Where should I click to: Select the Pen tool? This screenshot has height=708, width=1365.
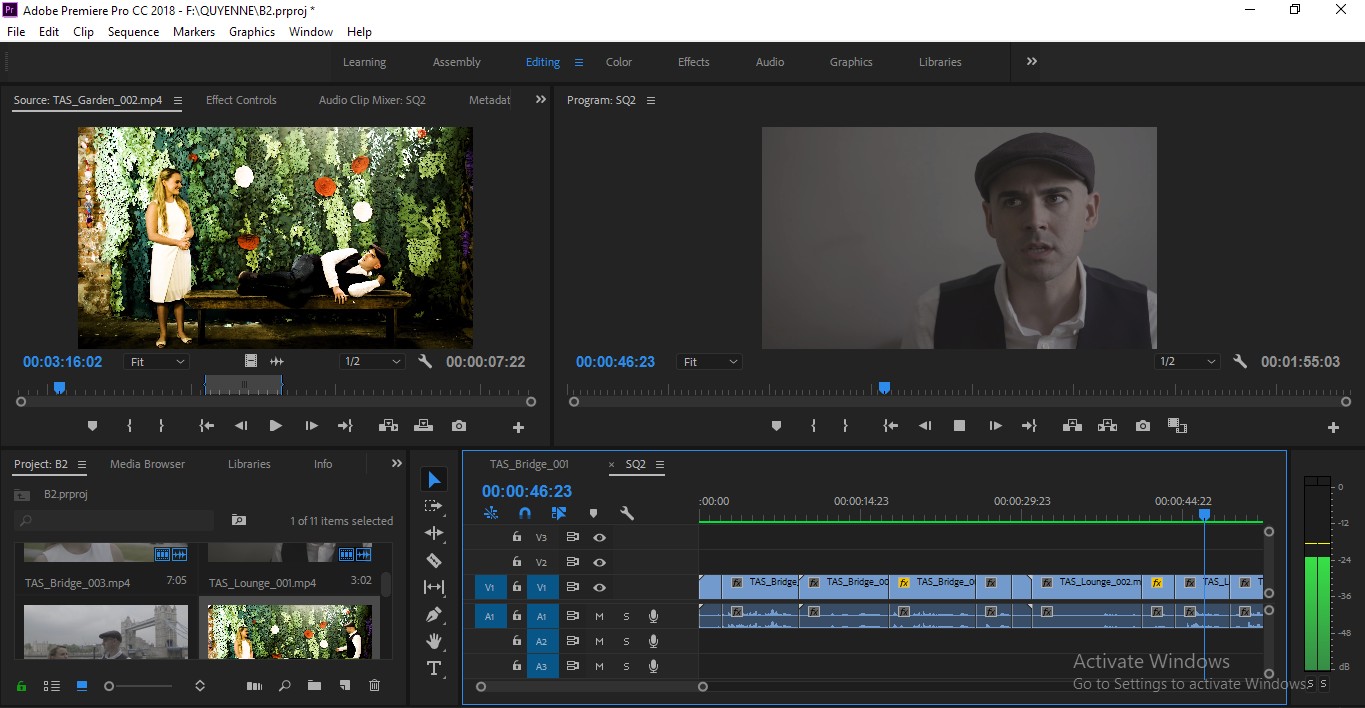pyautogui.click(x=434, y=614)
